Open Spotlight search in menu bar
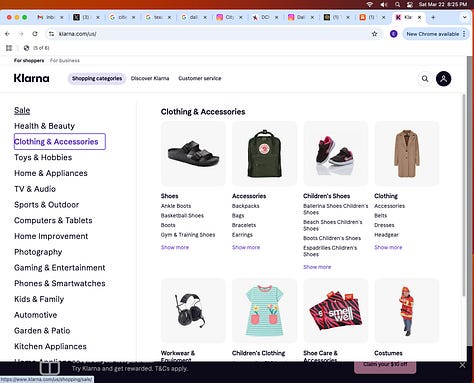This screenshot has width=474, height=383. 397,4
